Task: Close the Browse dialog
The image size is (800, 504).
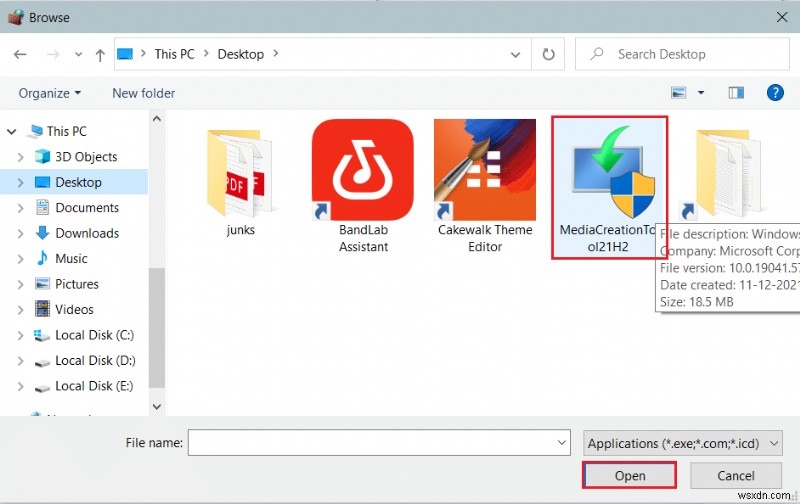Action: pos(782,17)
